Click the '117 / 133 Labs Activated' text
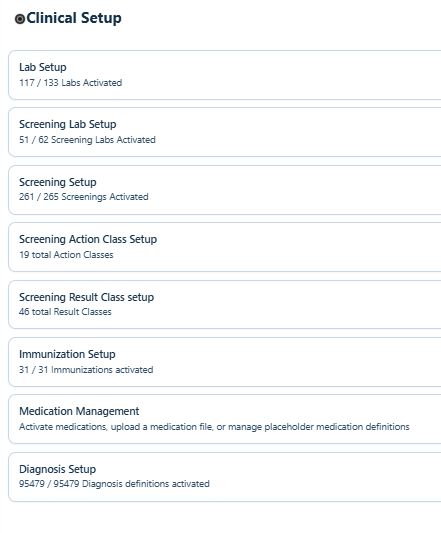 click(x=70, y=83)
